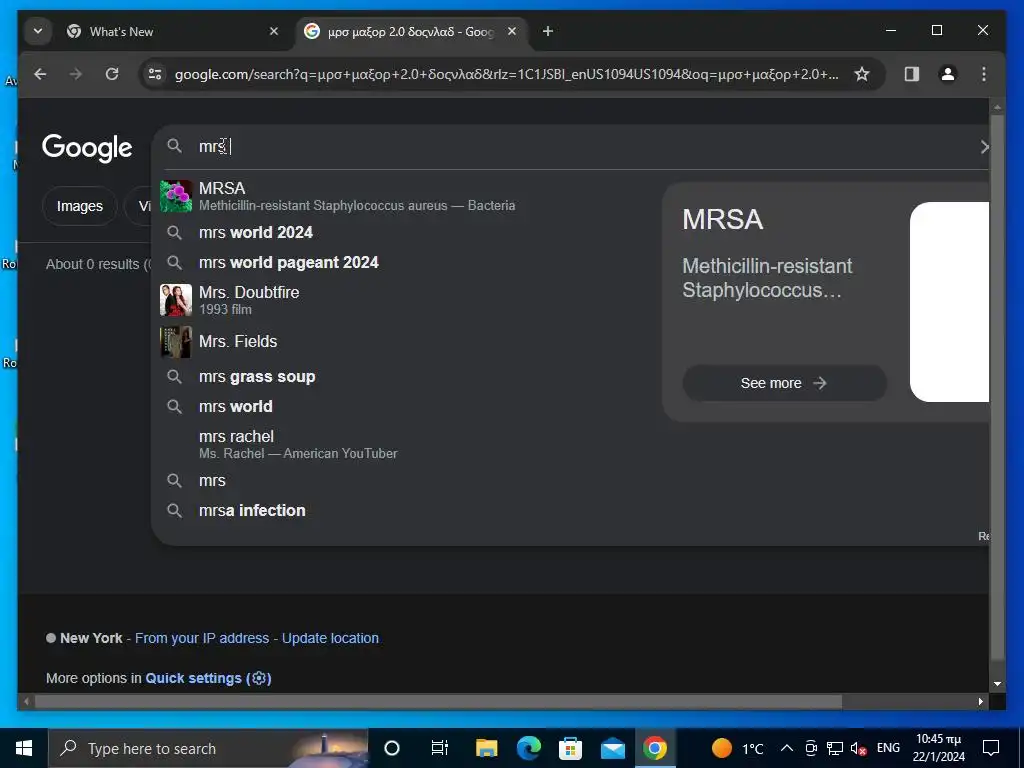Pick the Mrs. Fields suggestion

pyautogui.click(x=405, y=342)
